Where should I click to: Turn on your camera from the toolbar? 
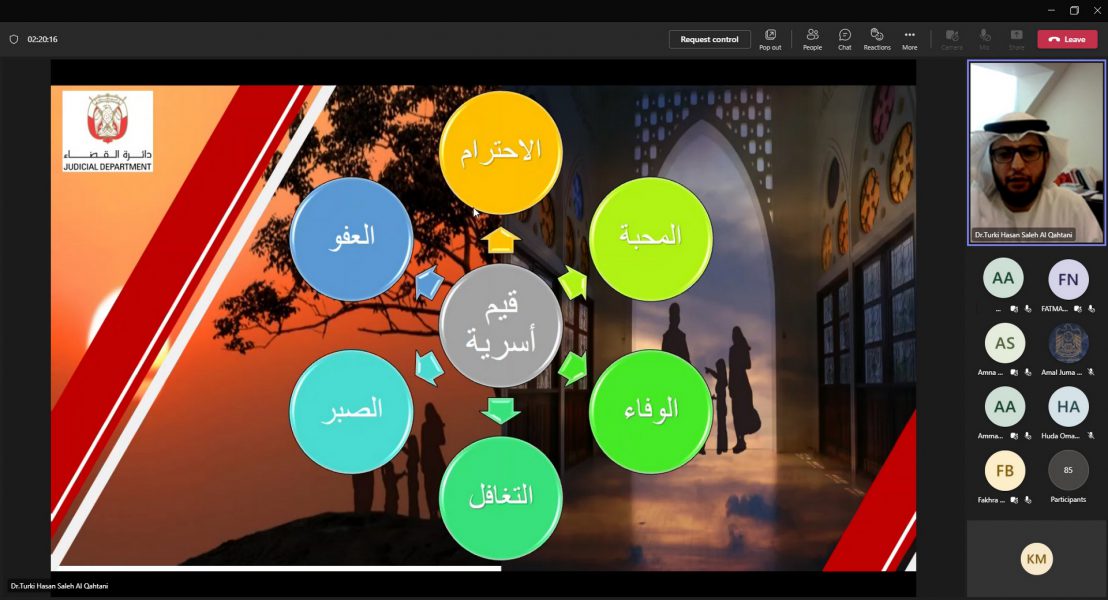[952, 38]
